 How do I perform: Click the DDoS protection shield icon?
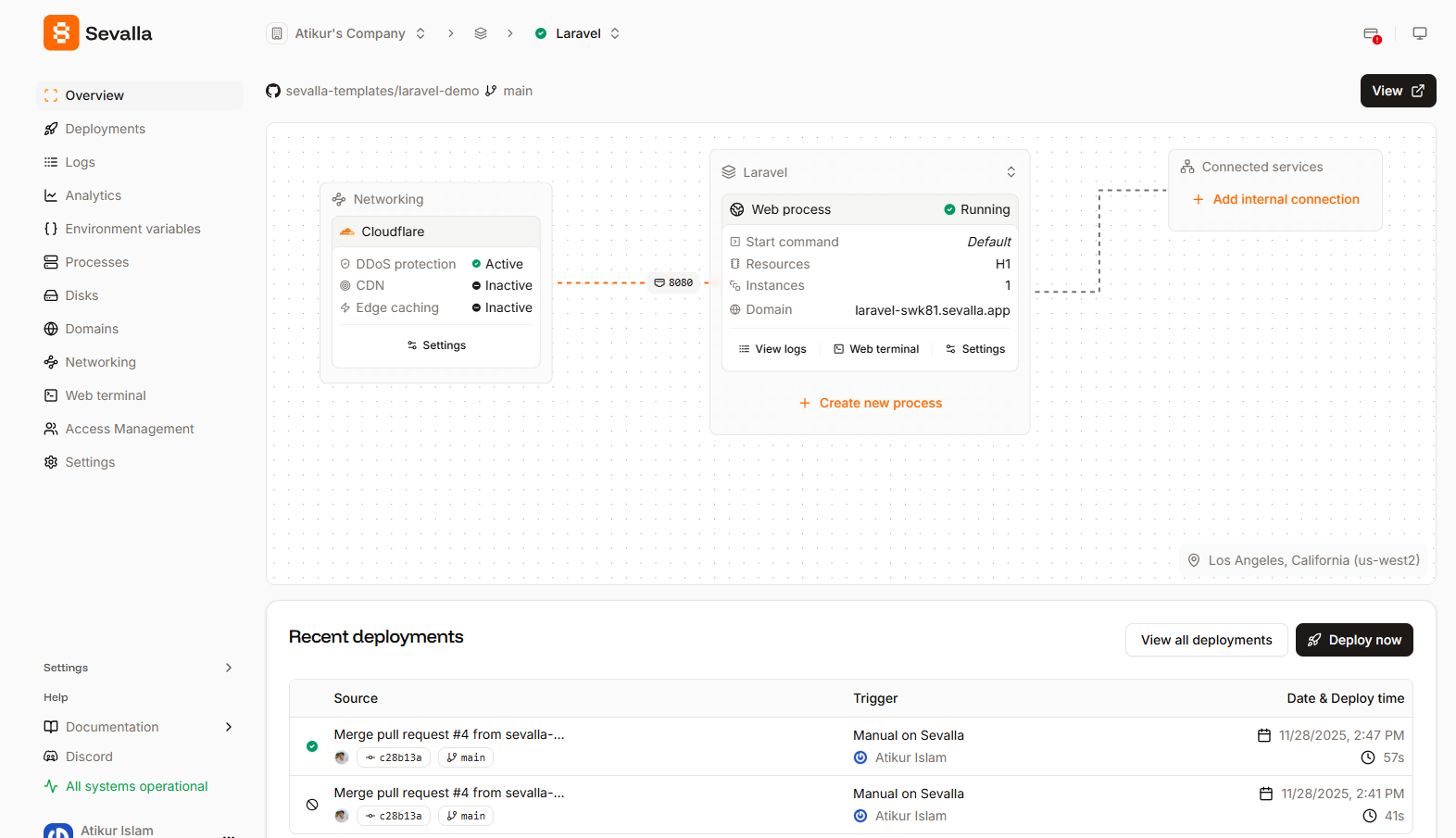pos(345,264)
